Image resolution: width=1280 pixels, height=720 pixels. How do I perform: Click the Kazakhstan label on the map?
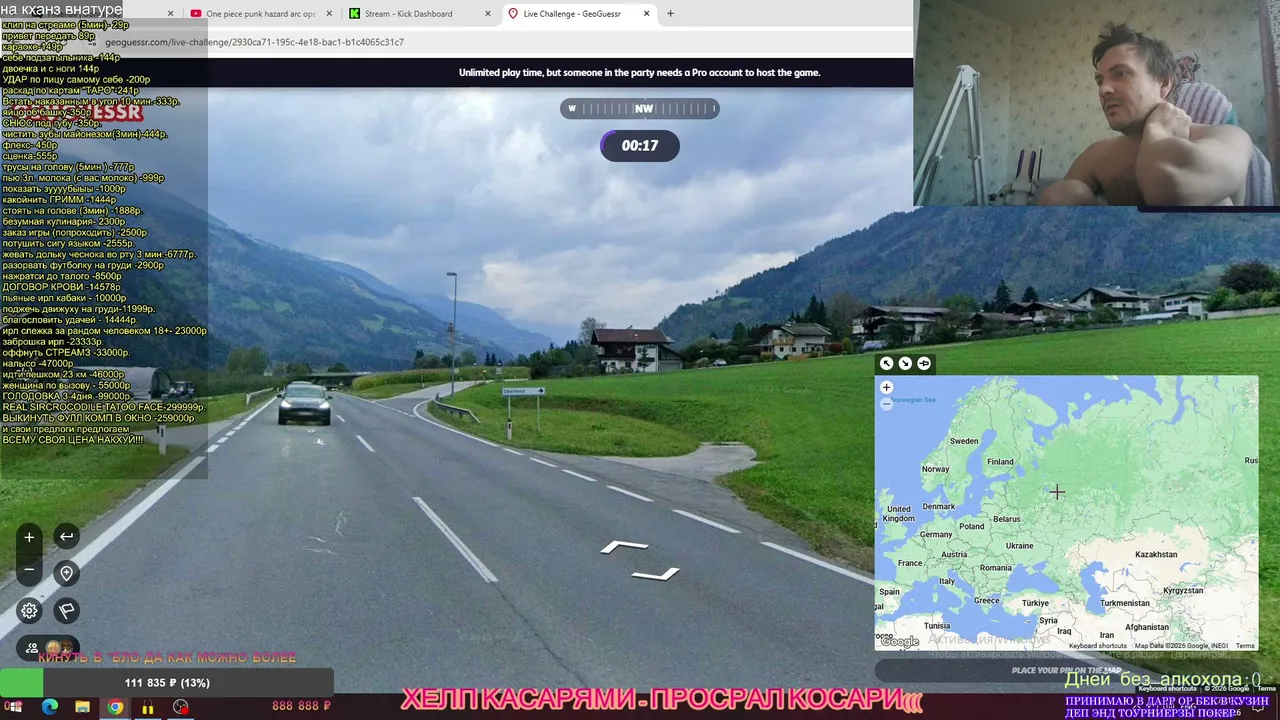coord(1156,554)
